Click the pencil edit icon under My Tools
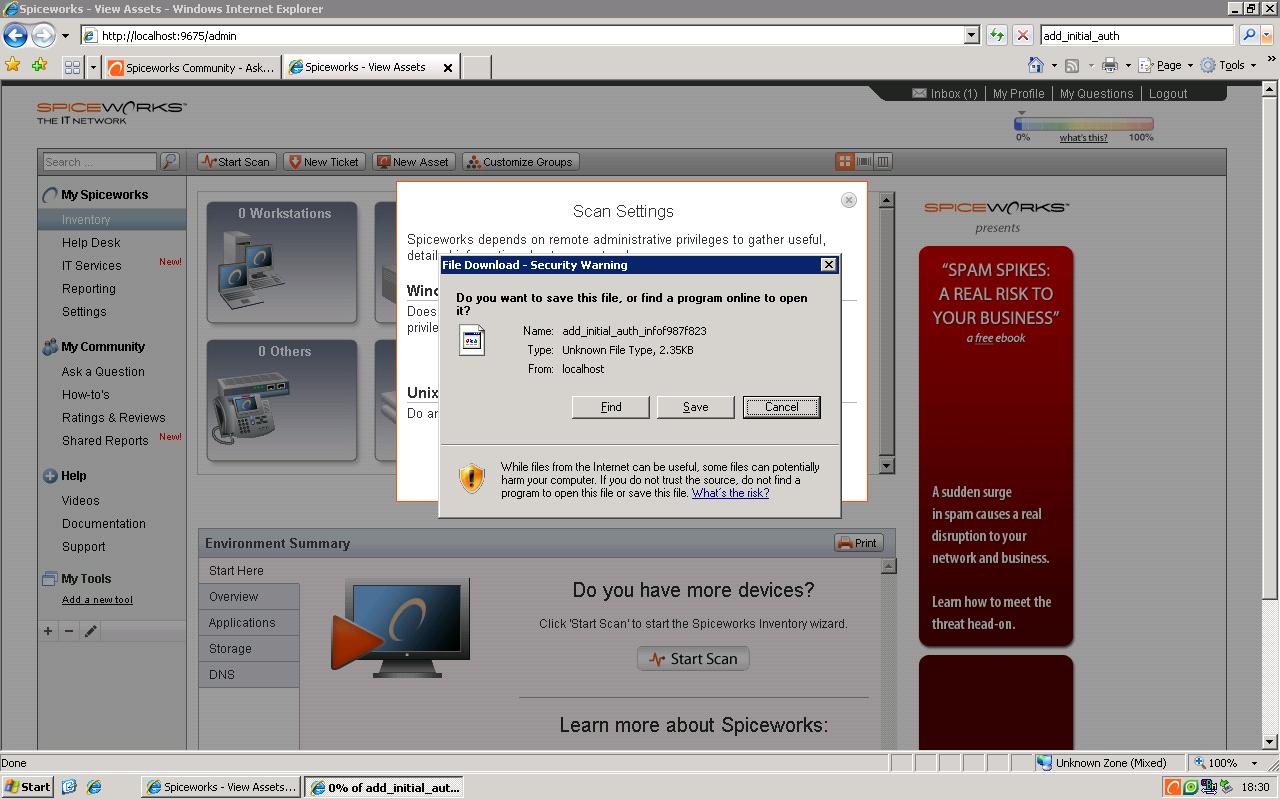This screenshot has width=1280, height=800. tap(89, 631)
